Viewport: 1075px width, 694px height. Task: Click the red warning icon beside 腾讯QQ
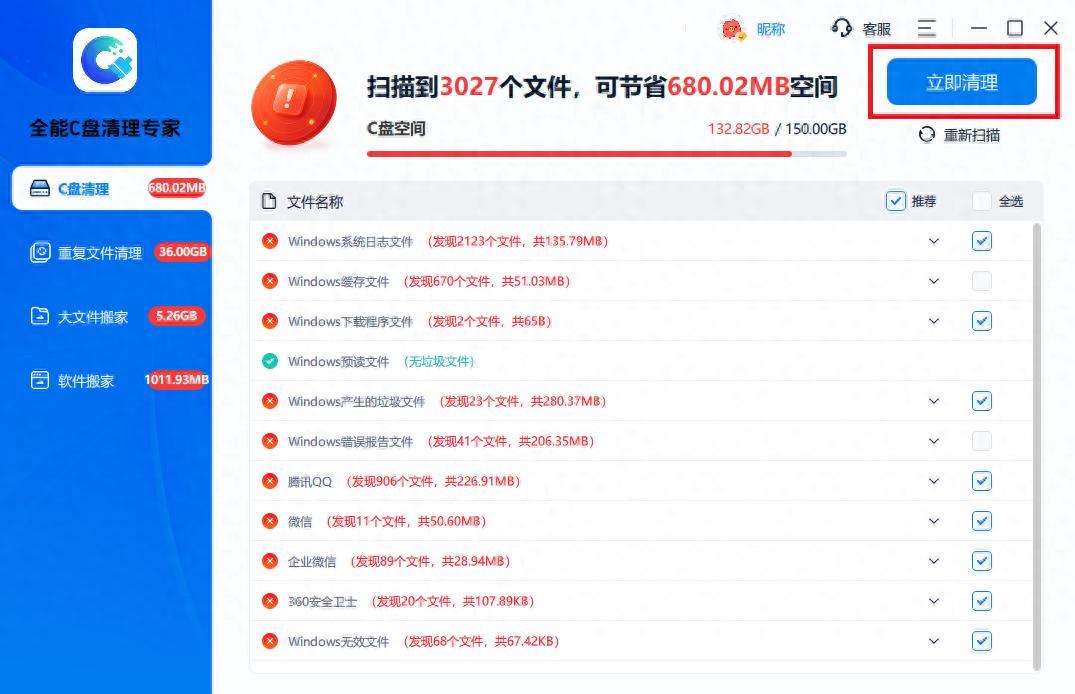pyautogui.click(x=270, y=481)
